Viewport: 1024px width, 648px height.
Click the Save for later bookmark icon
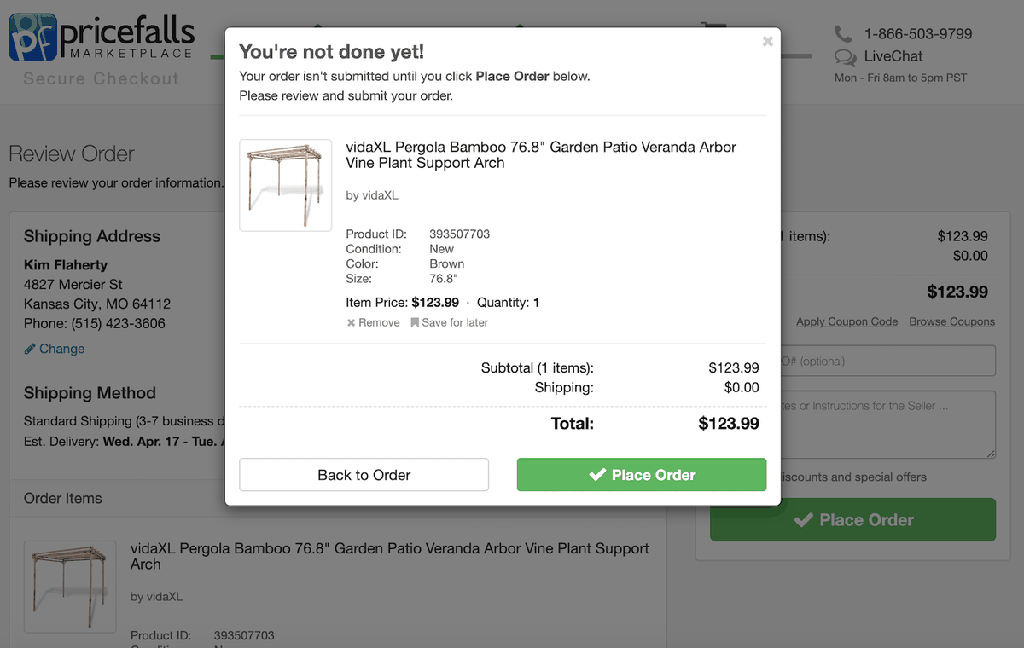(x=414, y=323)
